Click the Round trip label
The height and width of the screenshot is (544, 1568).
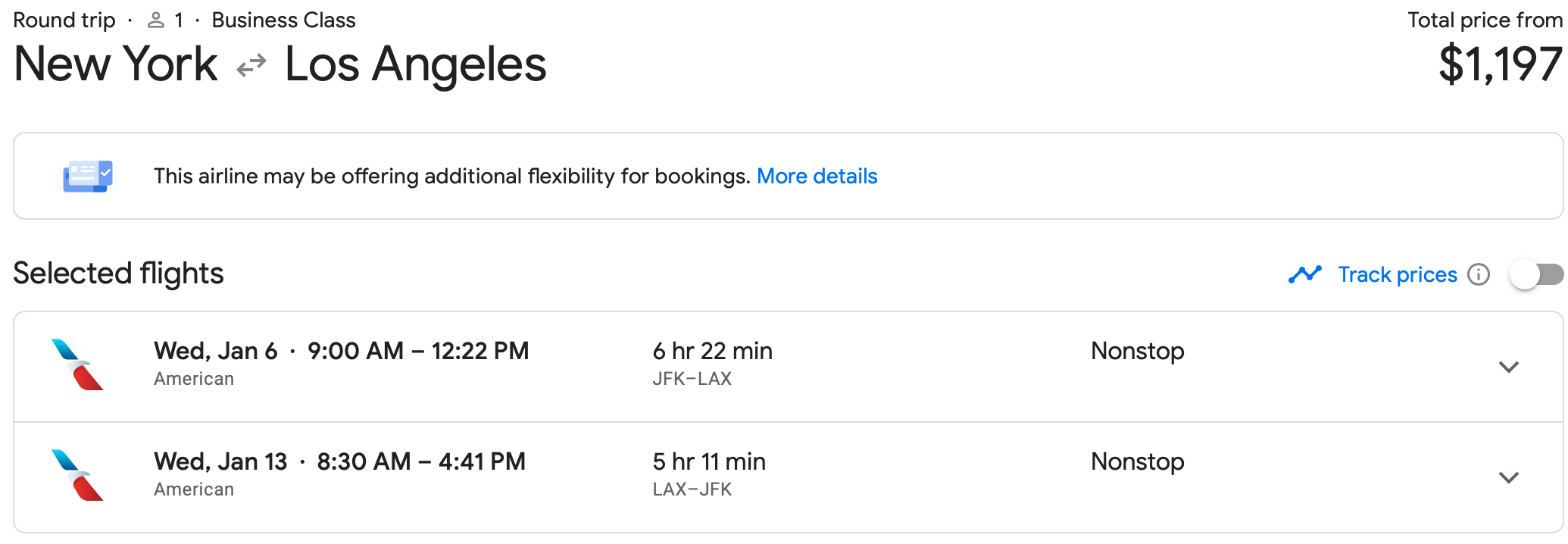pos(64,20)
